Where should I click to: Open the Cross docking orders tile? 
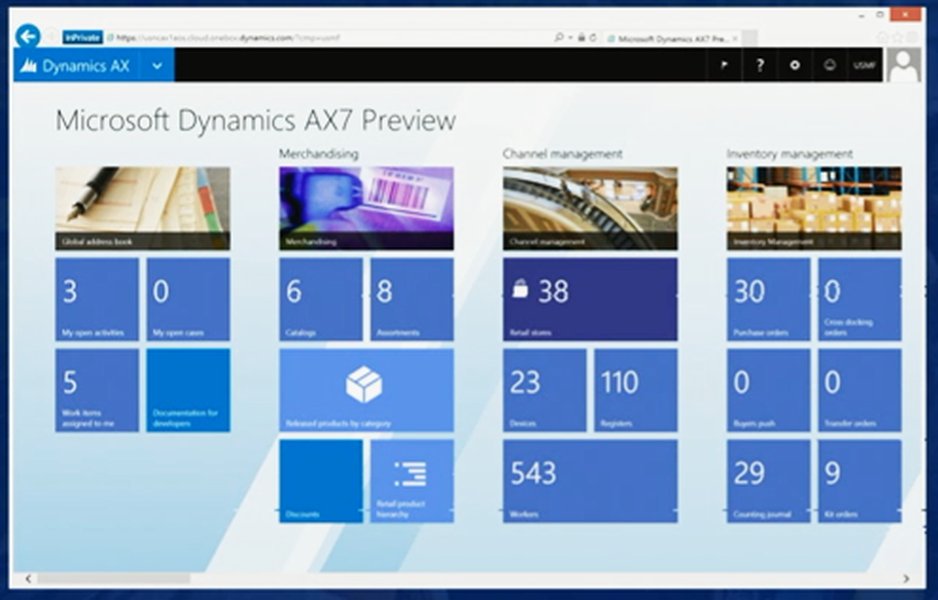pos(860,299)
